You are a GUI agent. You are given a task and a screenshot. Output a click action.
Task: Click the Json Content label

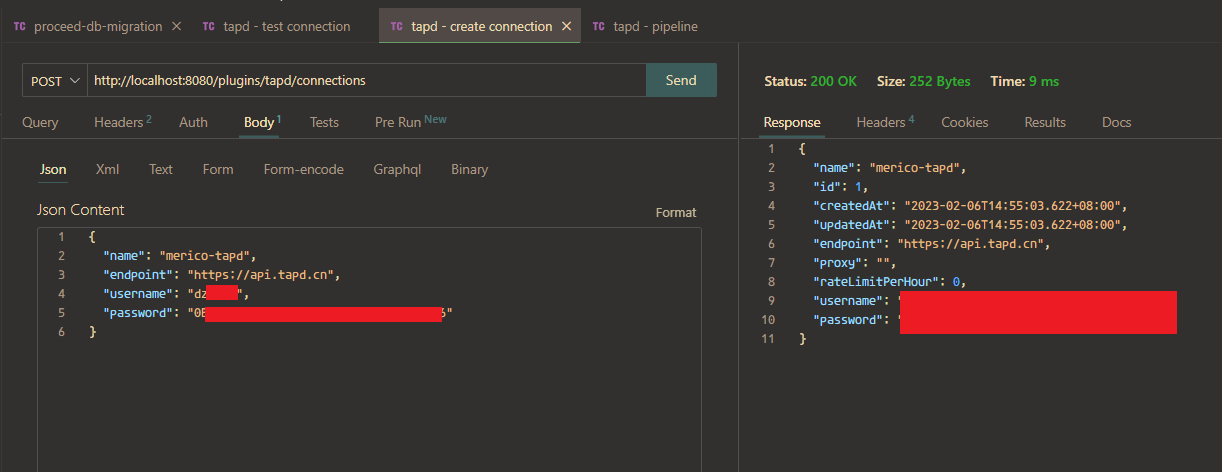pyautogui.click(x=81, y=210)
